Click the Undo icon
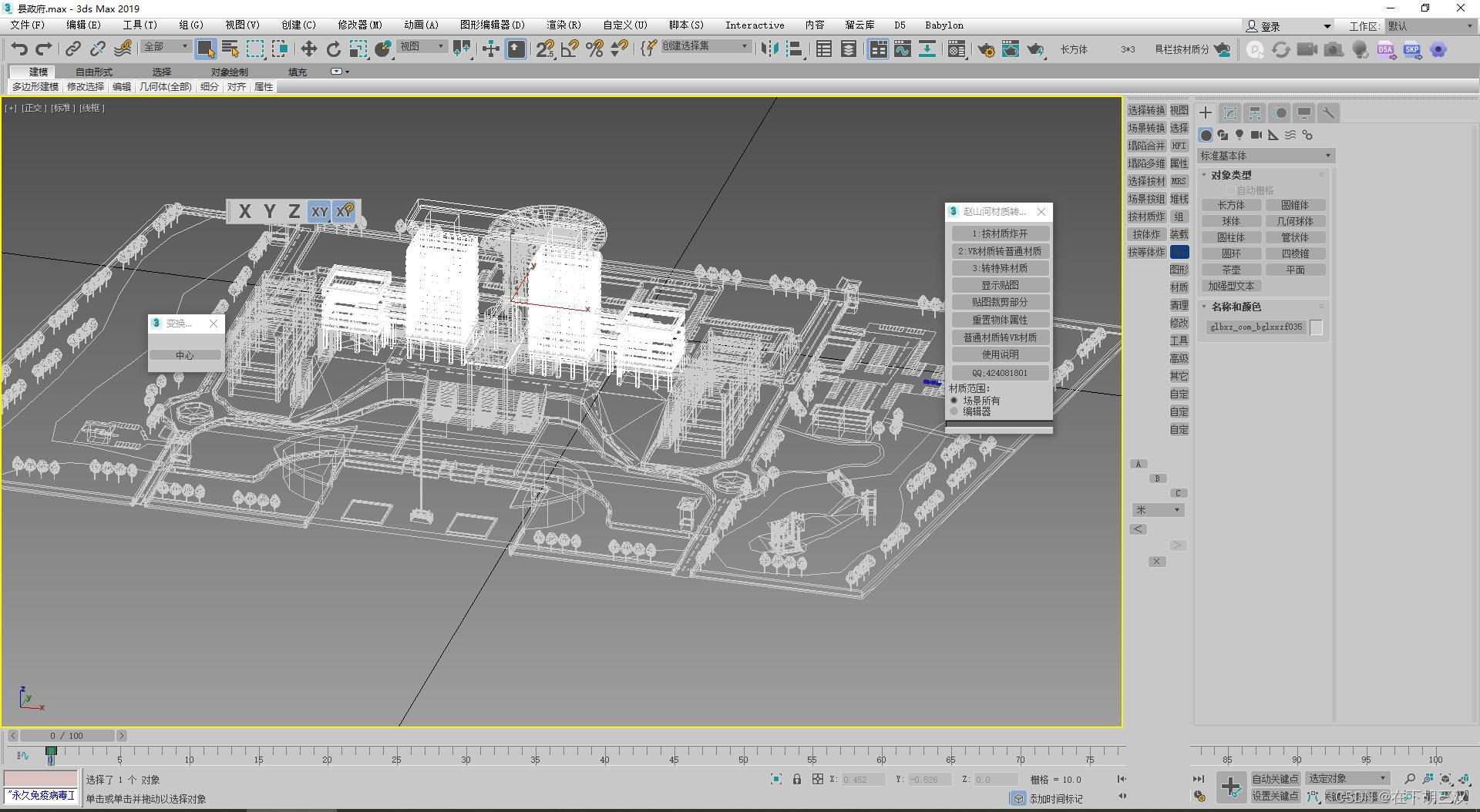1480x812 pixels. [18, 49]
